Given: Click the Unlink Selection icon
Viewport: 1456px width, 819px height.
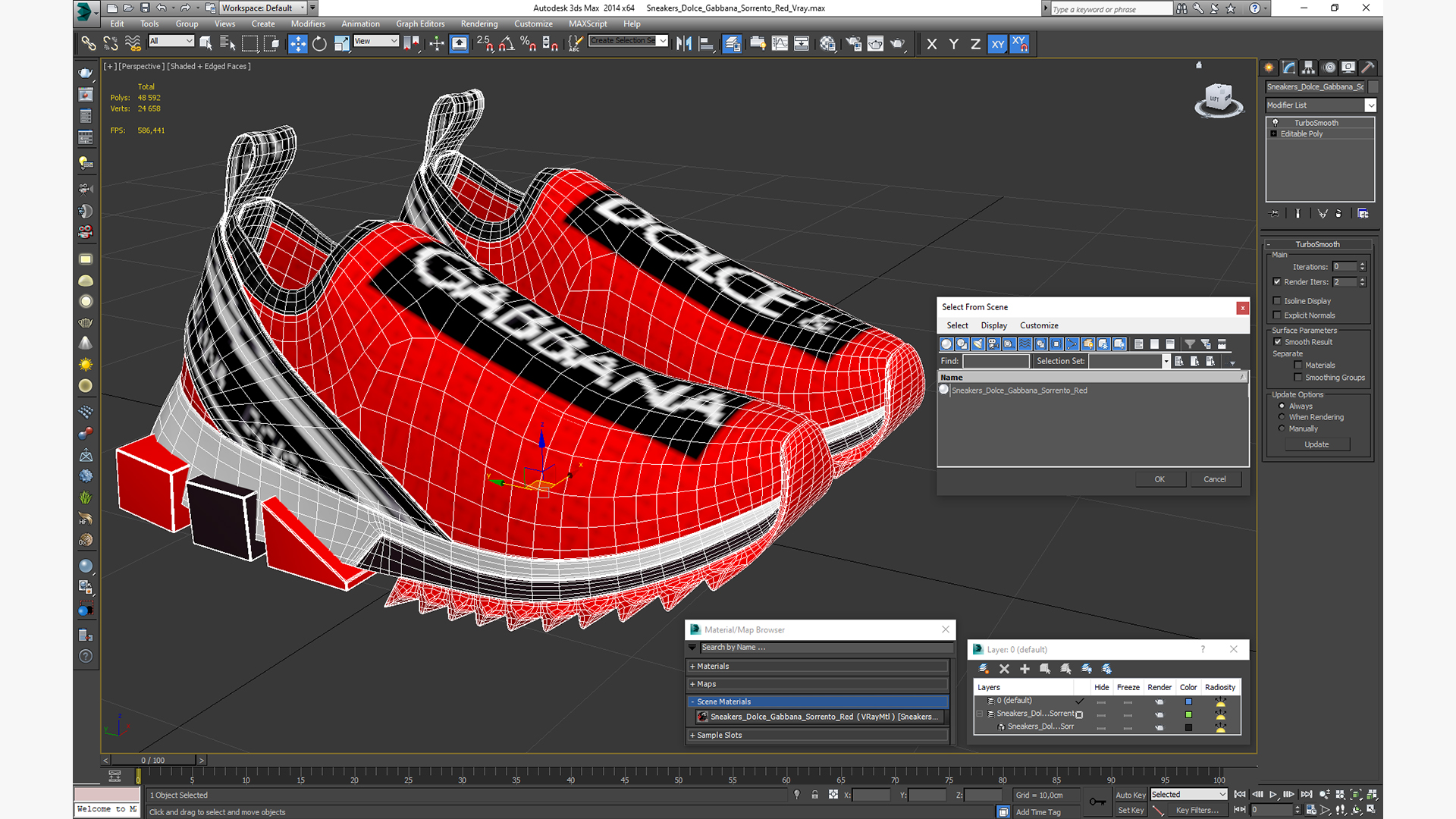Looking at the screenshot, I should coord(111,44).
